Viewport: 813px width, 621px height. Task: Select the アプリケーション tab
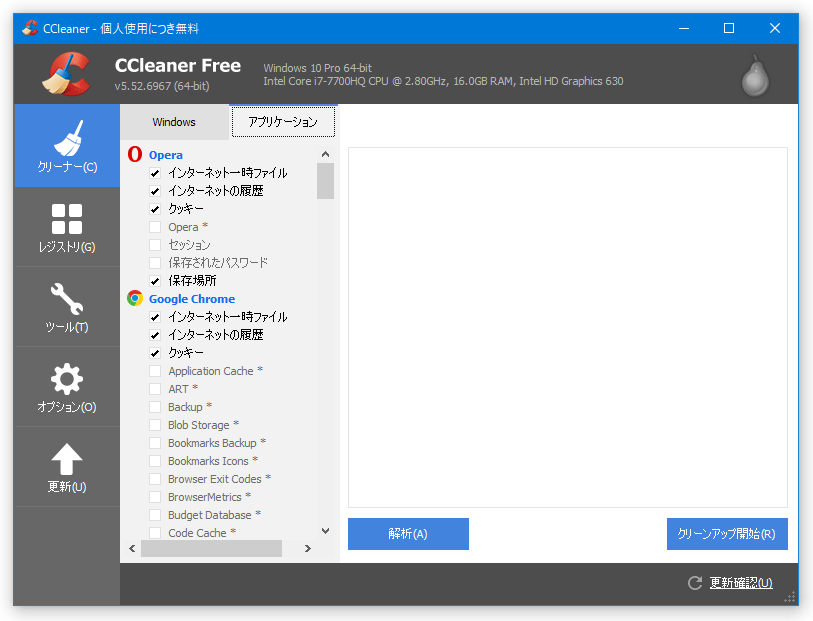pos(283,122)
